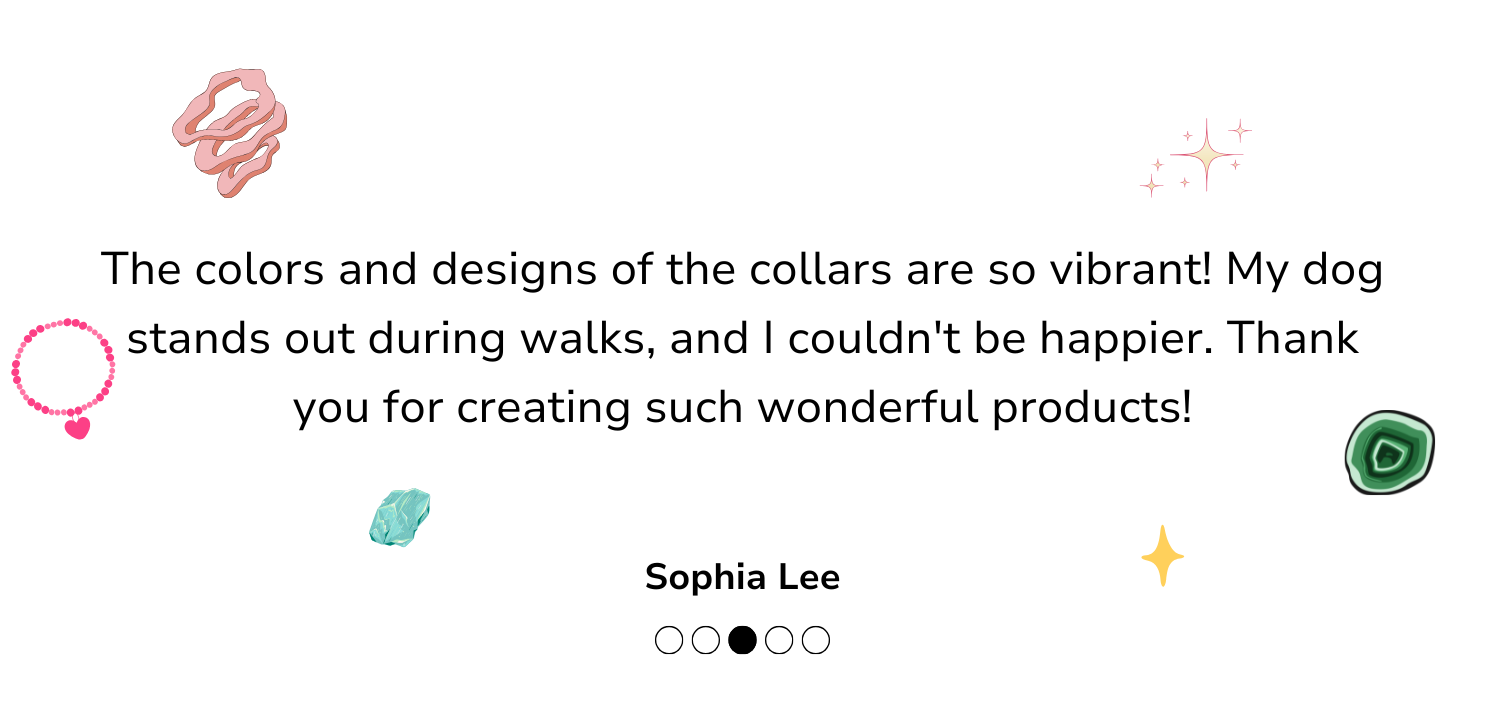Select the second testimonial carousel dot

[x=705, y=640]
